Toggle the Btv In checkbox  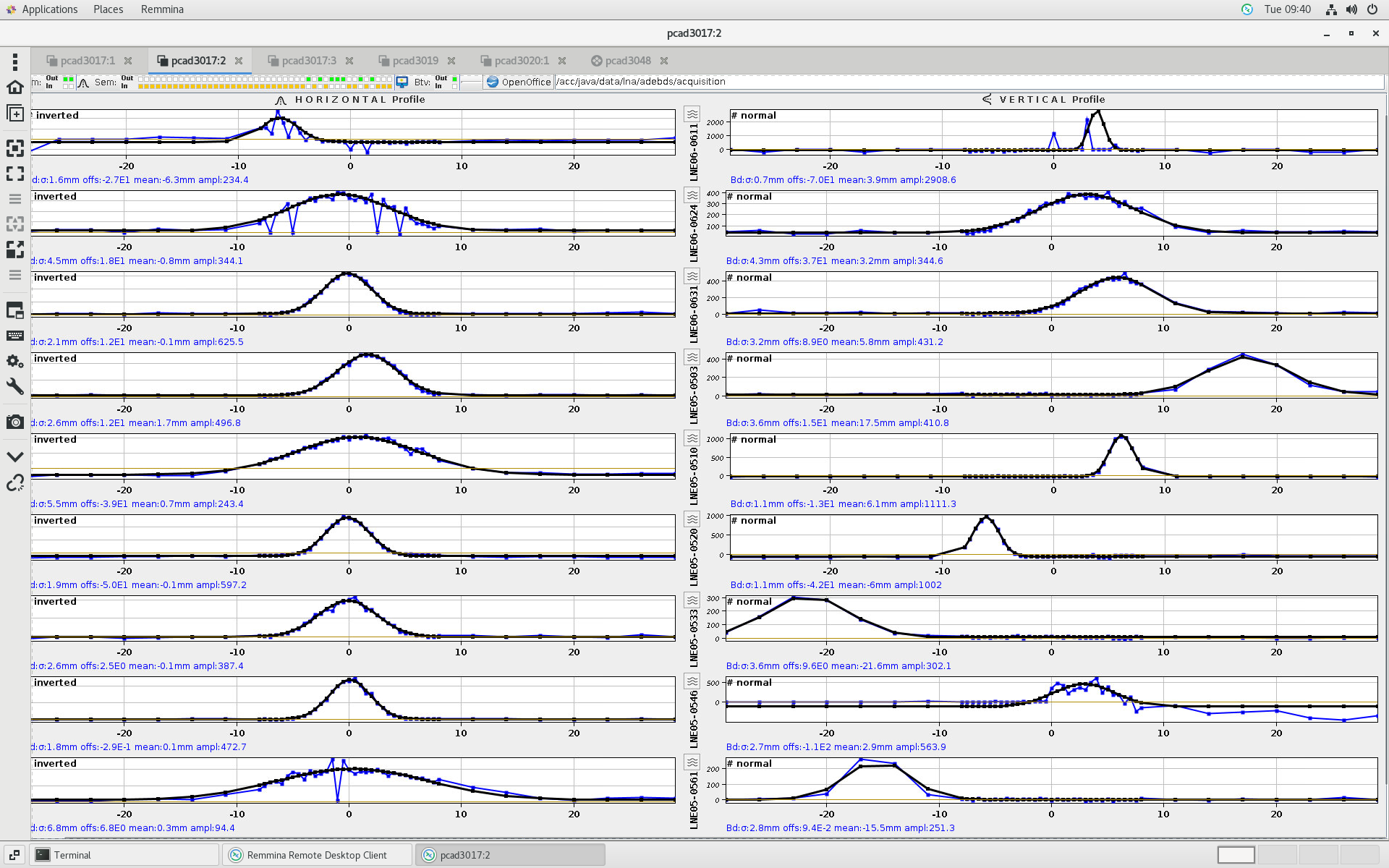click(x=454, y=86)
